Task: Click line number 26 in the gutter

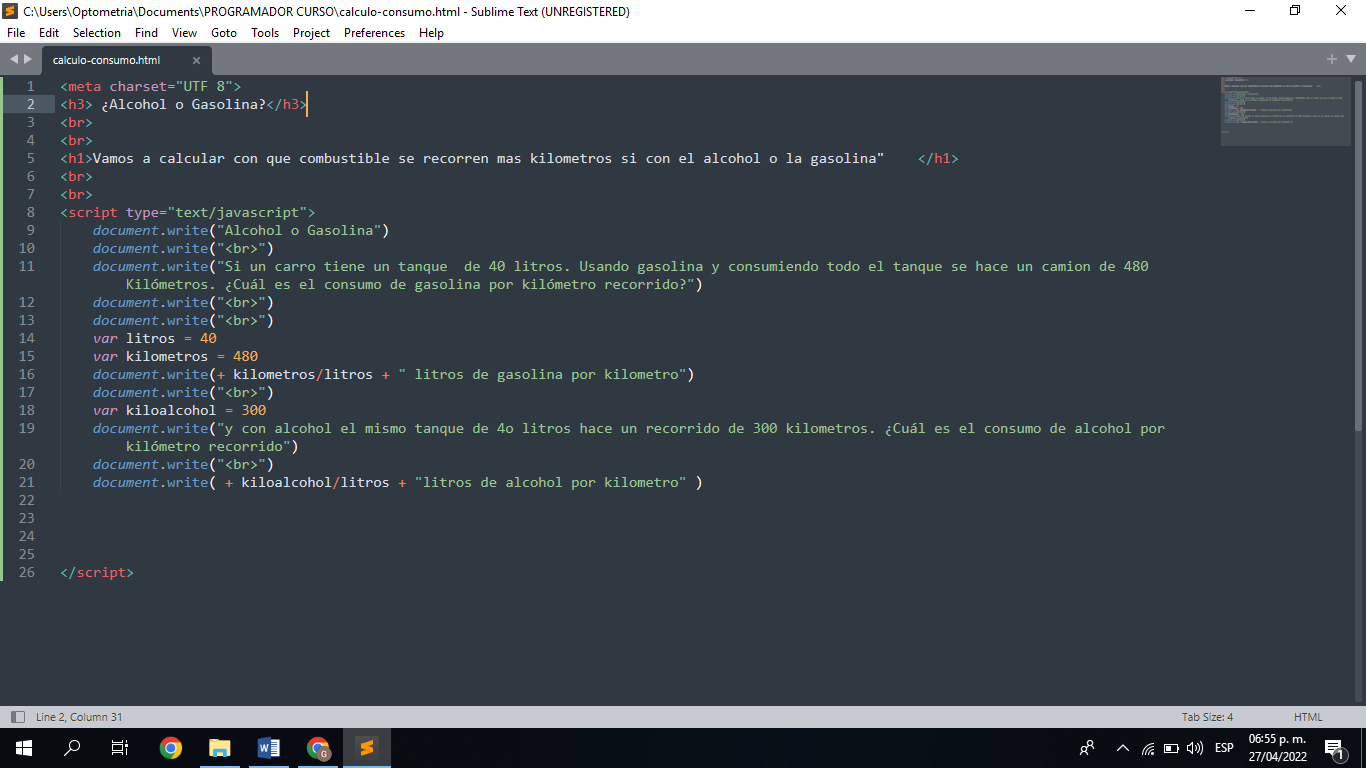Action: point(27,572)
